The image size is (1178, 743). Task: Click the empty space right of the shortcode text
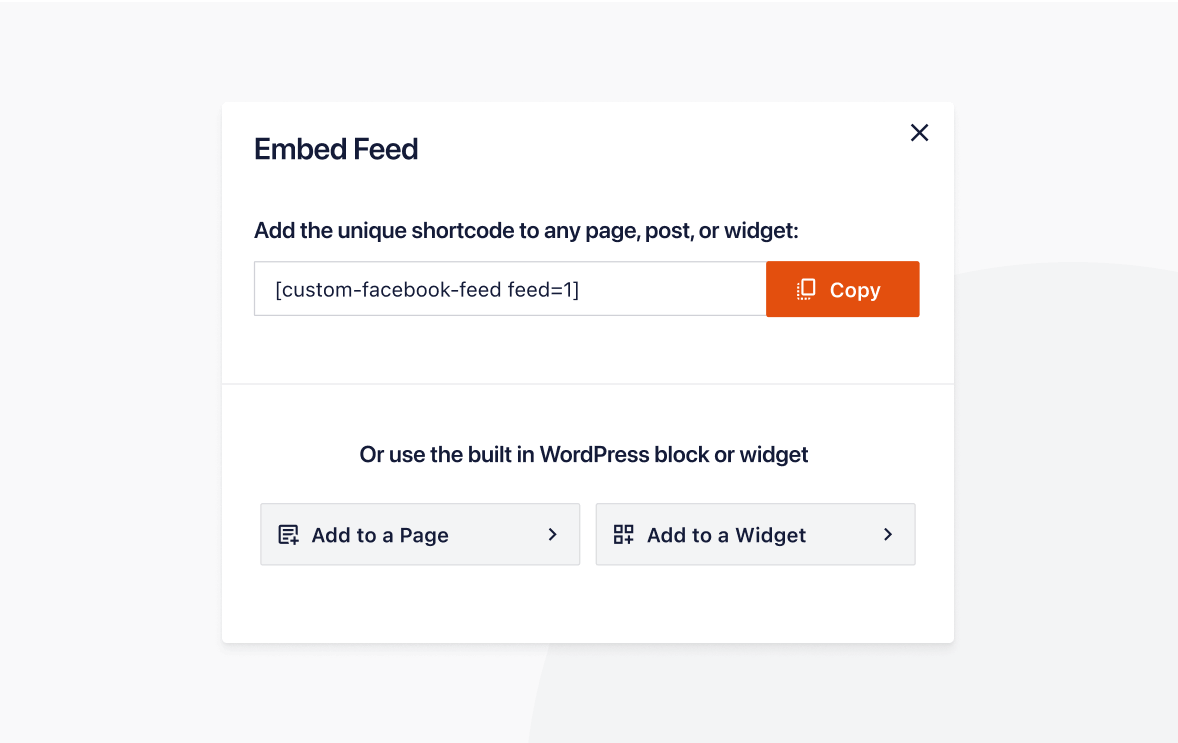pyautogui.click(x=670, y=290)
